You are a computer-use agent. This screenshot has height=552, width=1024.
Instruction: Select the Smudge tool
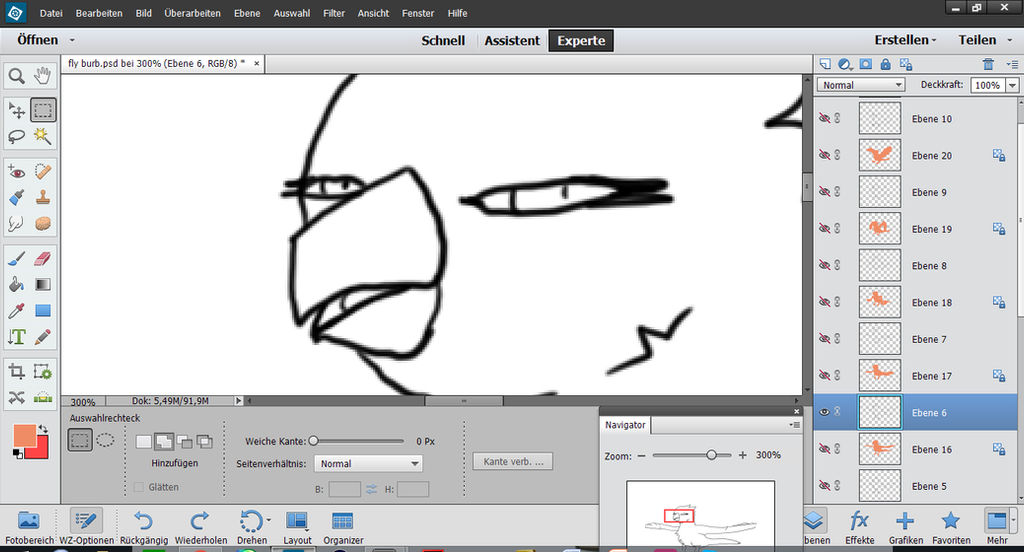16,224
